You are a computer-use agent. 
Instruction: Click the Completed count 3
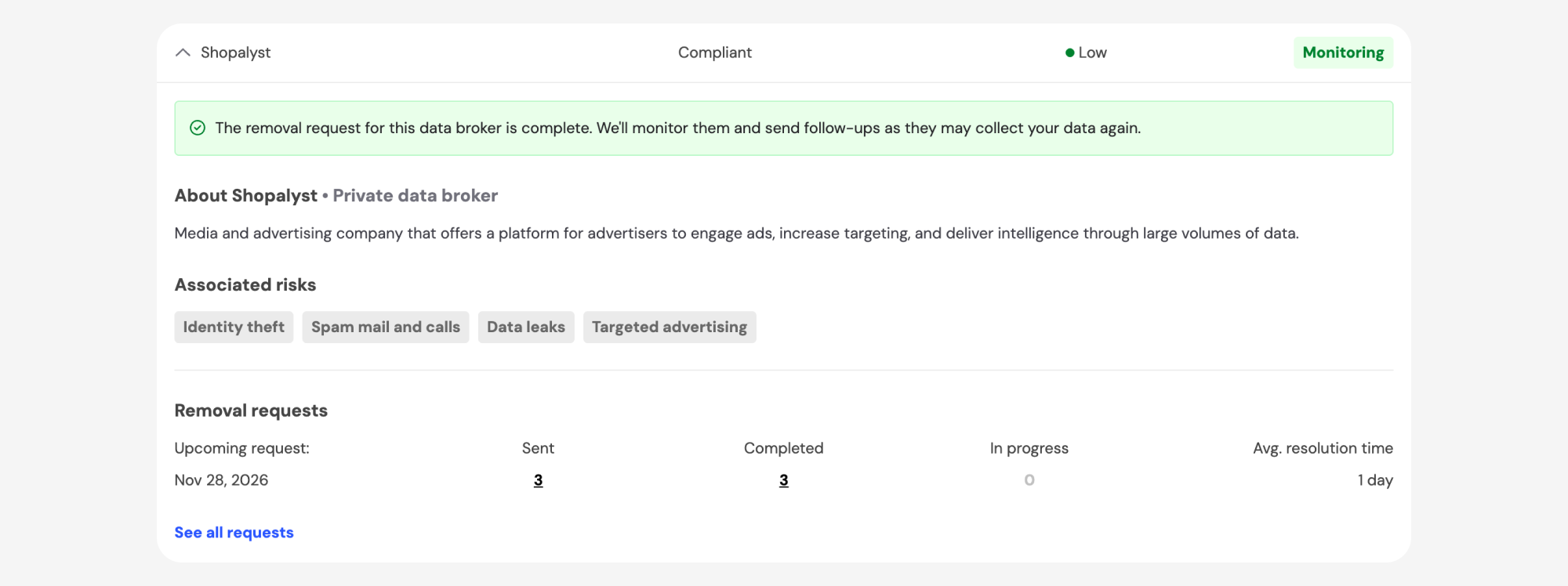pyautogui.click(x=783, y=480)
